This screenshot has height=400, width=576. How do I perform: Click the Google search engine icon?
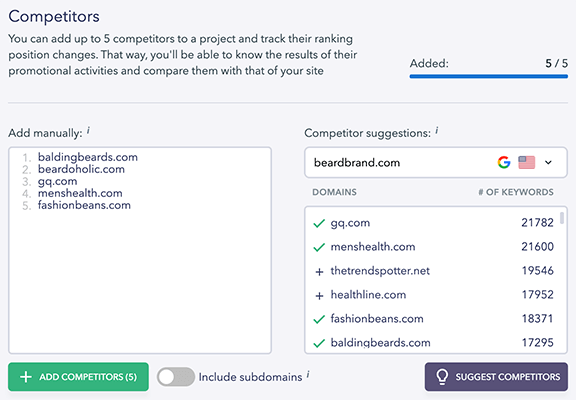point(504,162)
